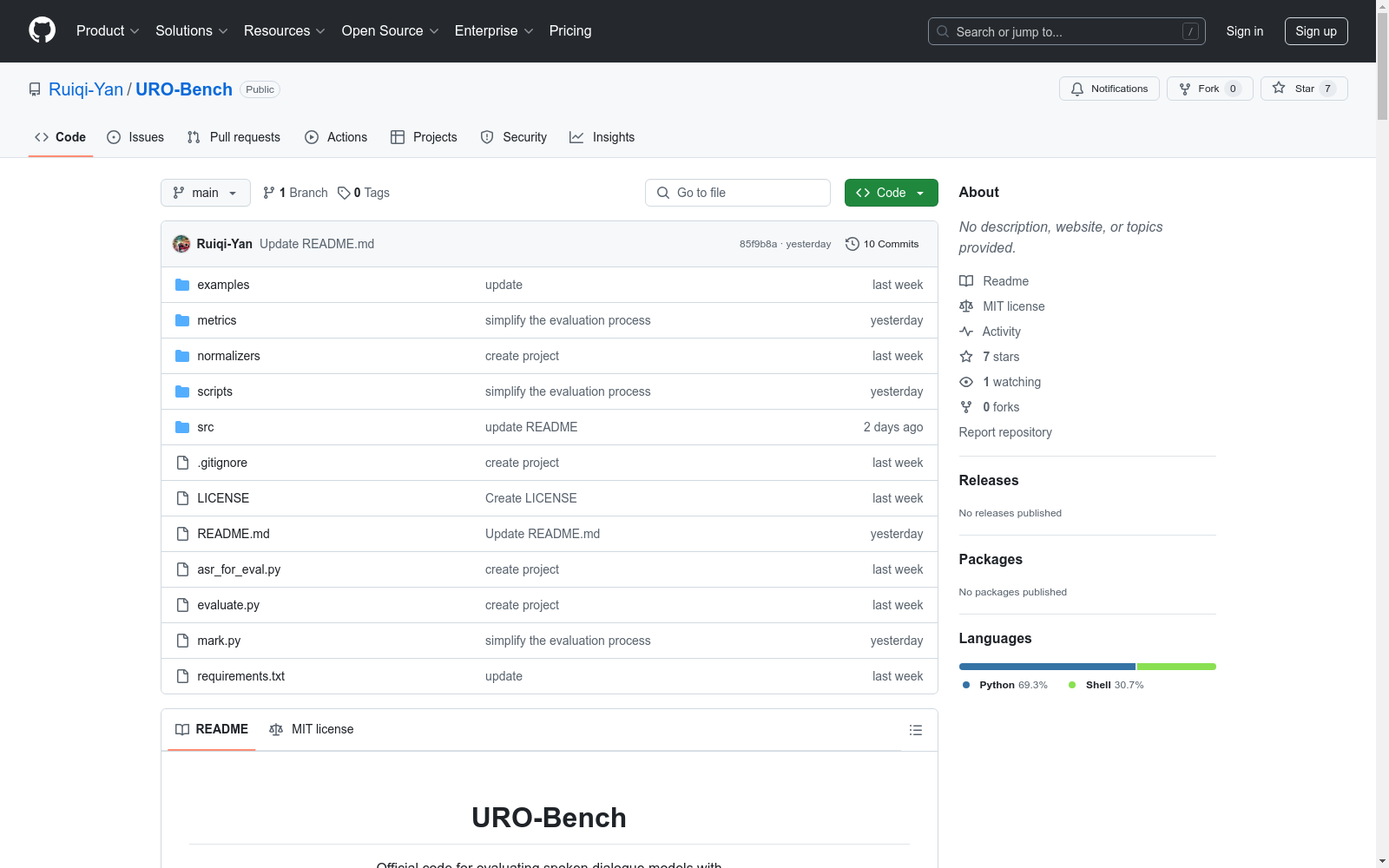This screenshot has height=868, width=1389.
Task: Click the Star icon button
Action: pyautogui.click(x=1279, y=89)
